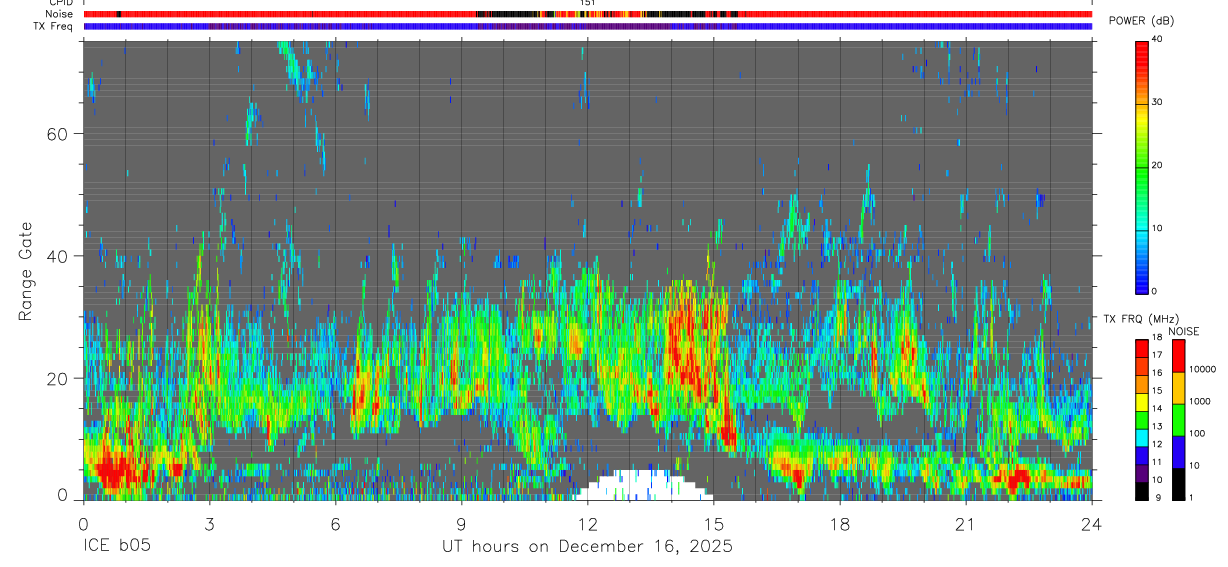The image size is (1228, 567).
Task: Click the green NOISE legend swatch above 100
Action: click(1177, 419)
